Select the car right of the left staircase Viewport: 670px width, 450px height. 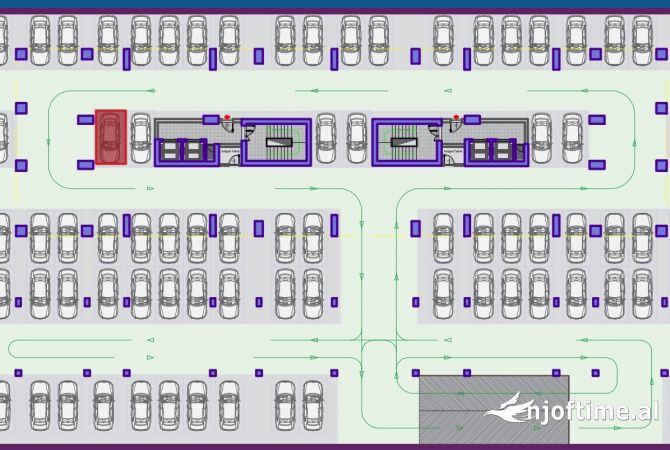(x=326, y=137)
